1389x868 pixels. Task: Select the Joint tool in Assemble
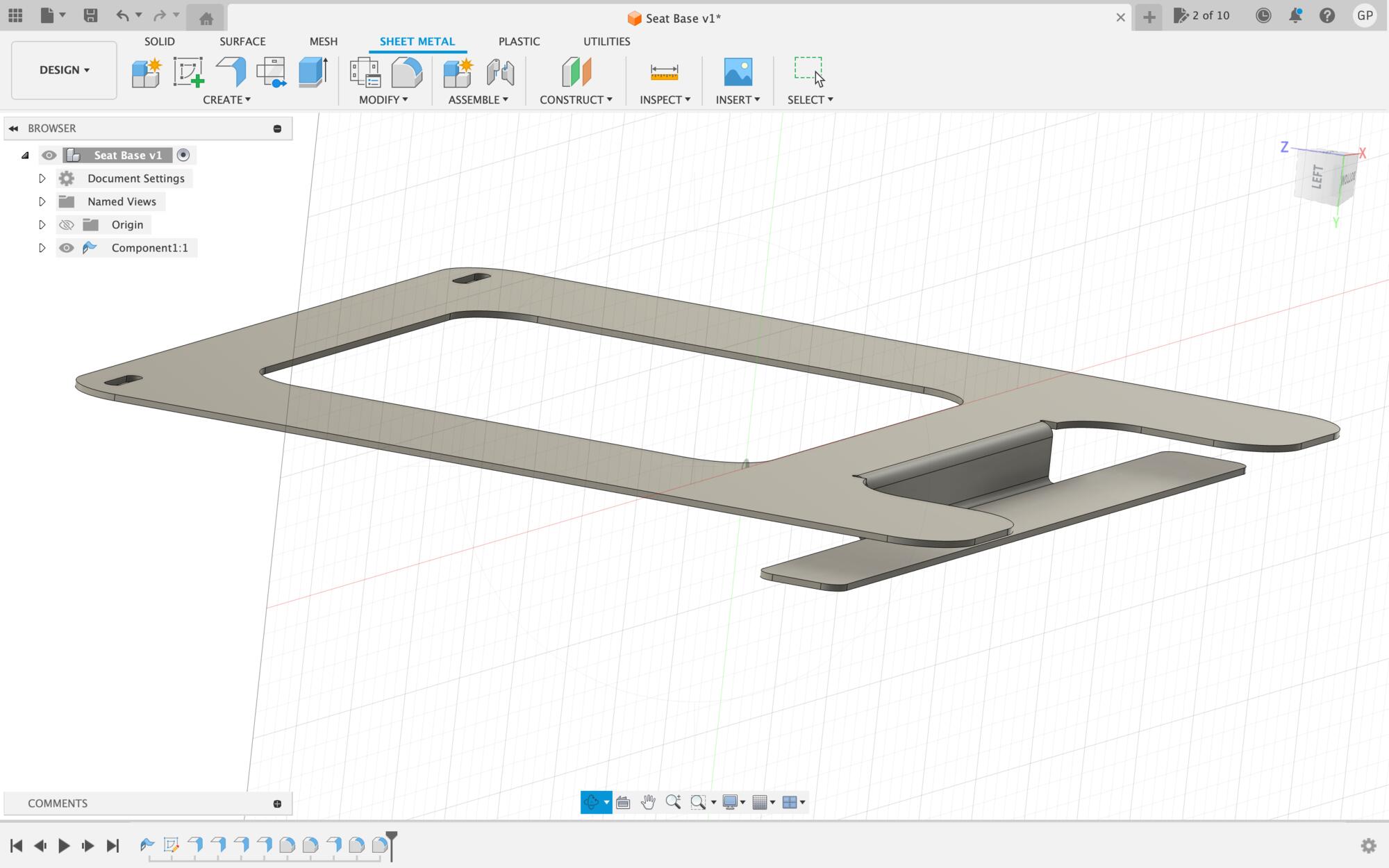click(501, 72)
